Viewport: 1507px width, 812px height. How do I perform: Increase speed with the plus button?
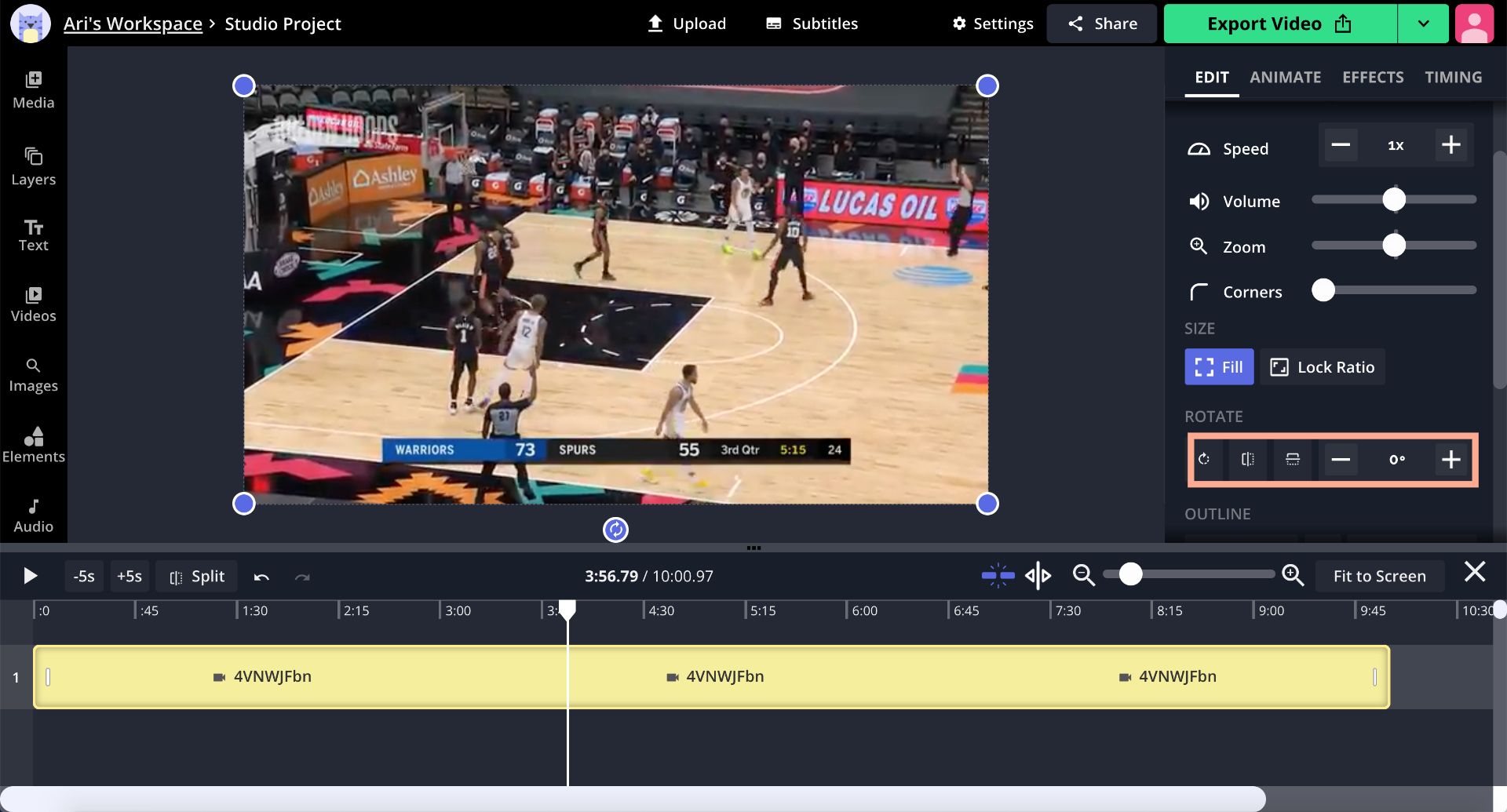1450,145
